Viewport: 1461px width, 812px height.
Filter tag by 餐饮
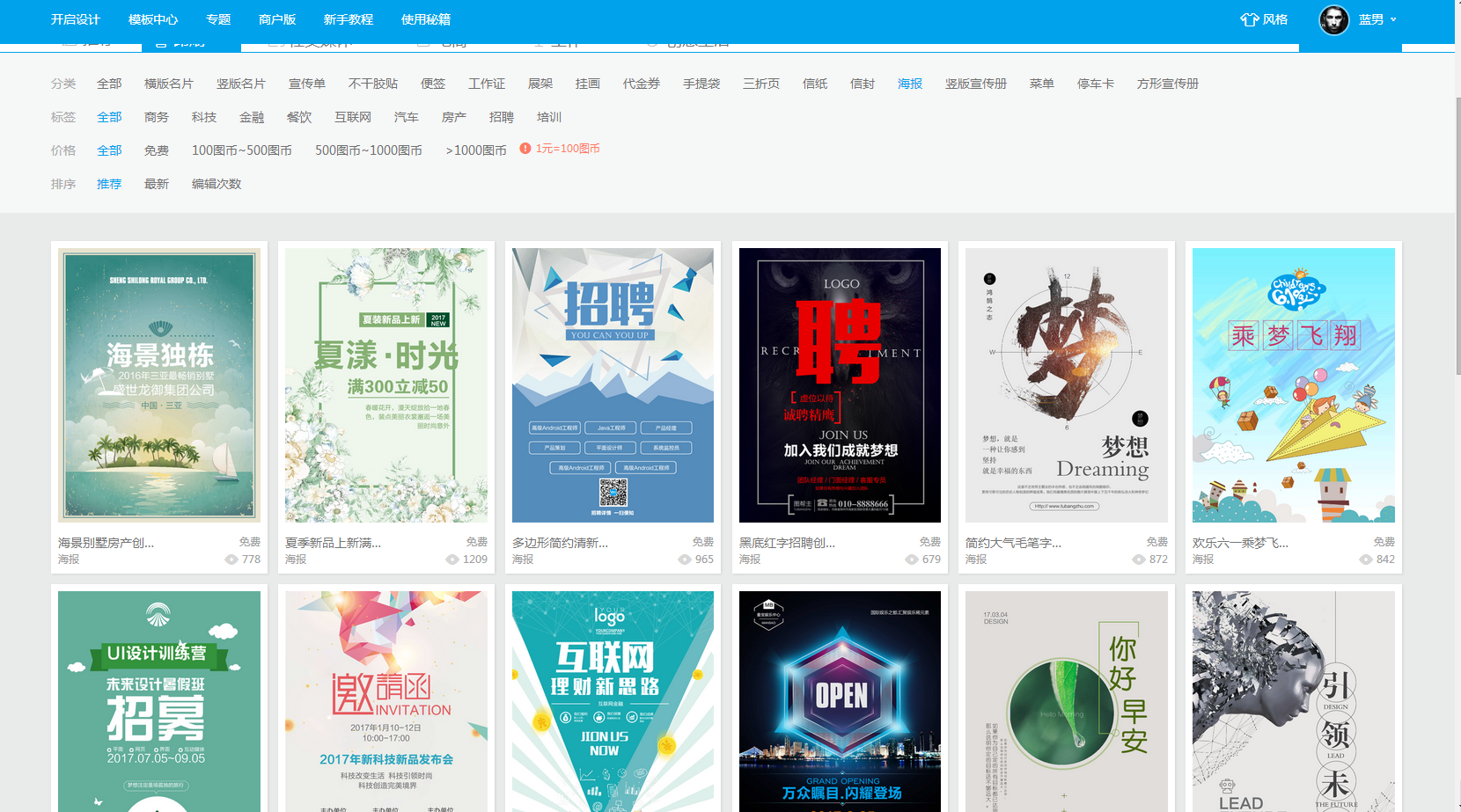tap(299, 117)
